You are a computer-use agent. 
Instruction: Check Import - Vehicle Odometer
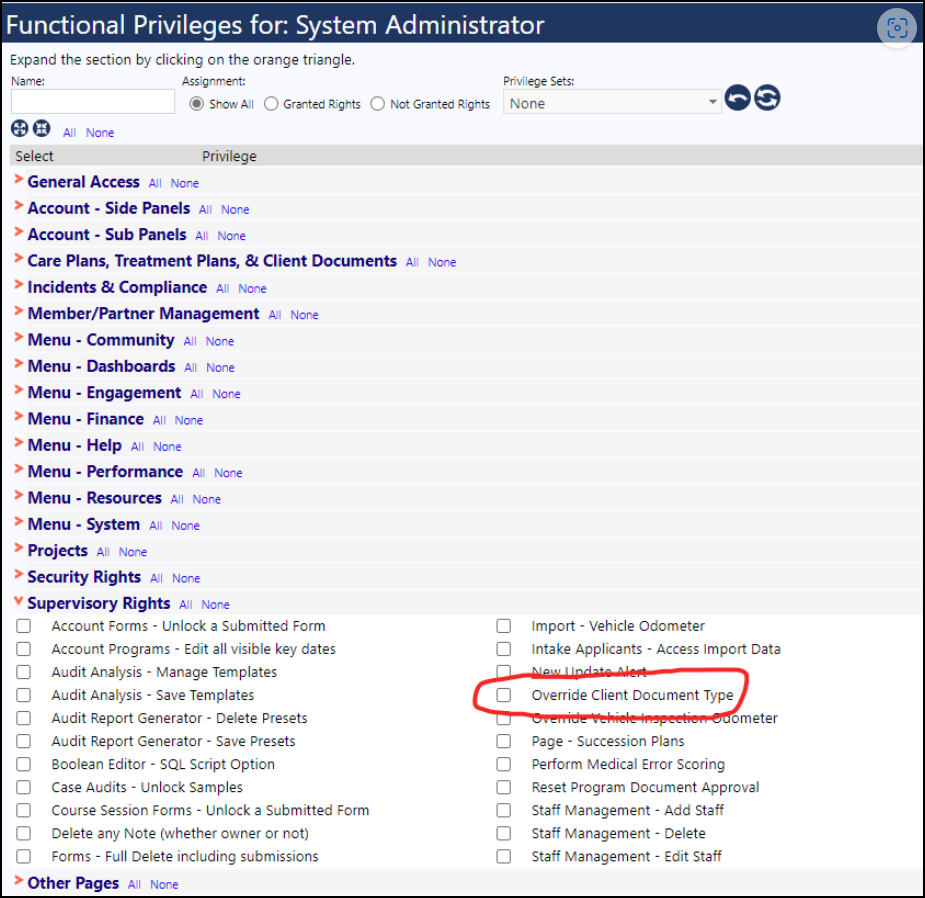point(504,626)
